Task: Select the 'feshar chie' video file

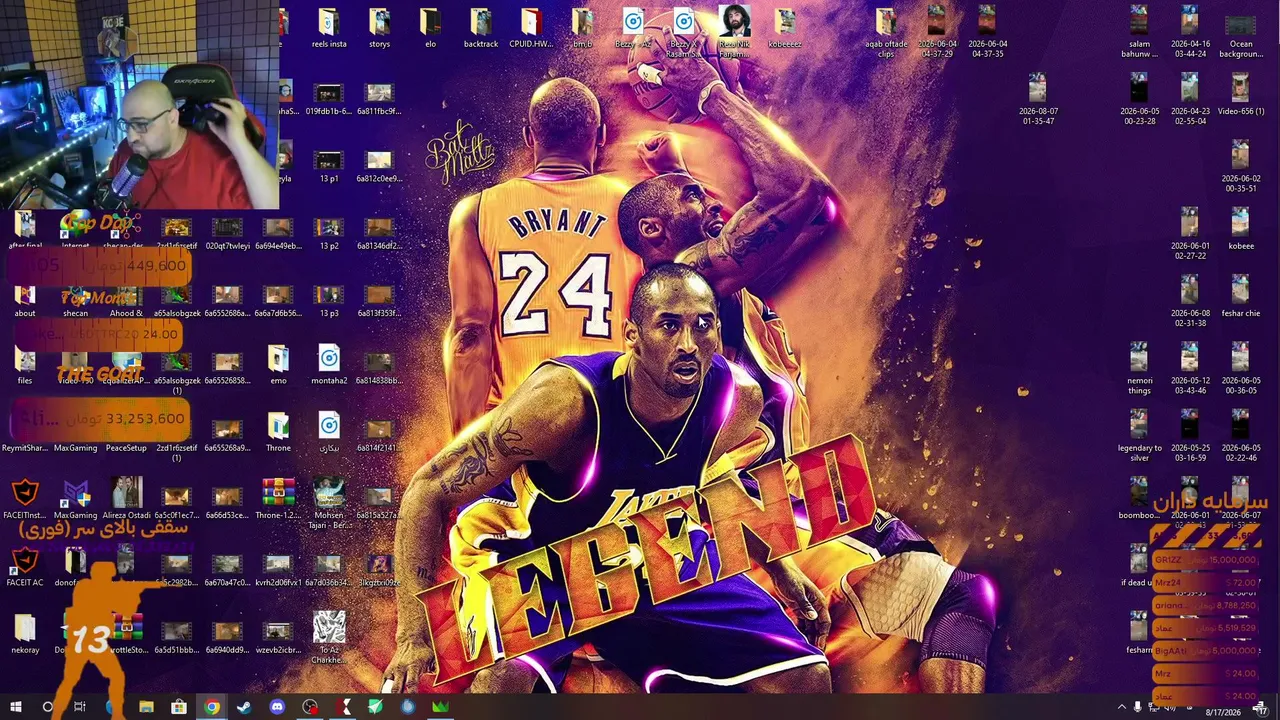Action: pyautogui.click(x=1241, y=298)
